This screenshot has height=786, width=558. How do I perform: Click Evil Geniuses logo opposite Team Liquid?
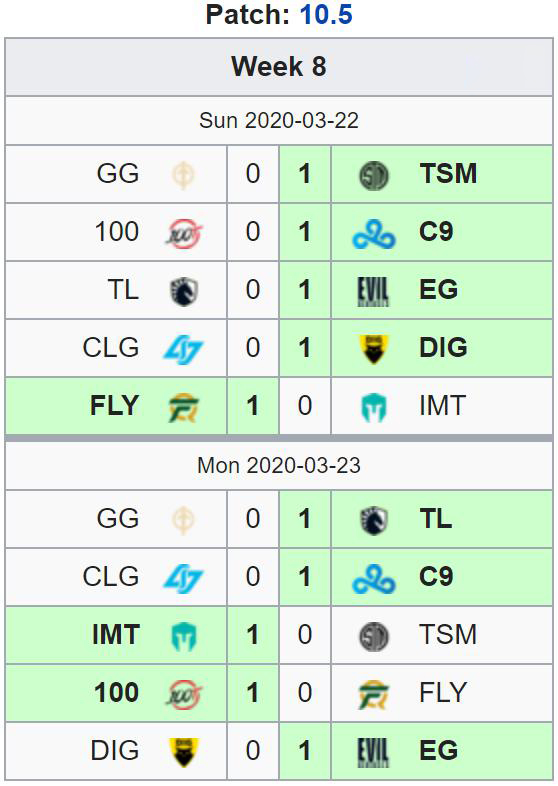click(373, 291)
